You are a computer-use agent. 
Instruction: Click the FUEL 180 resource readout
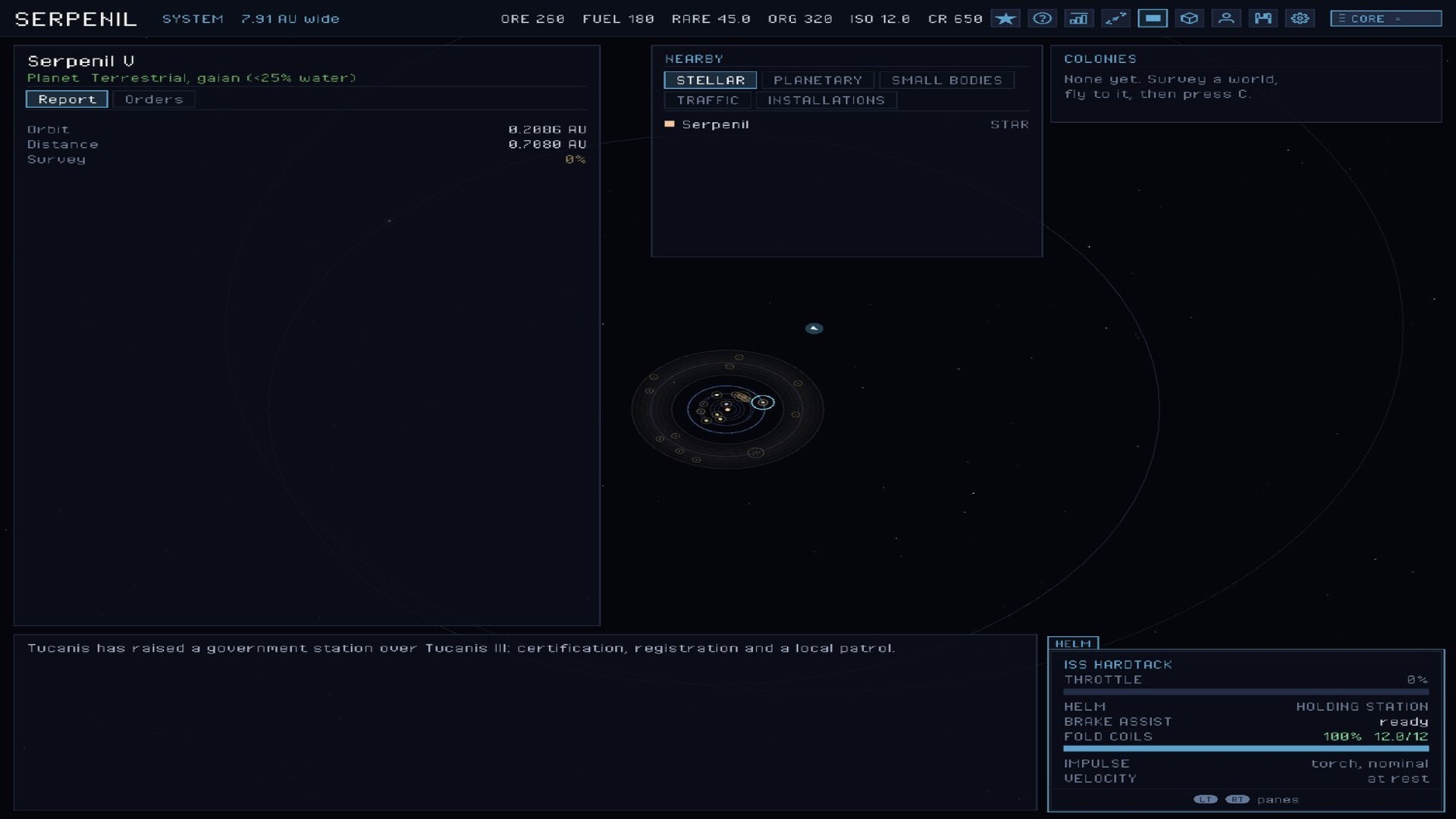[x=618, y=19]
